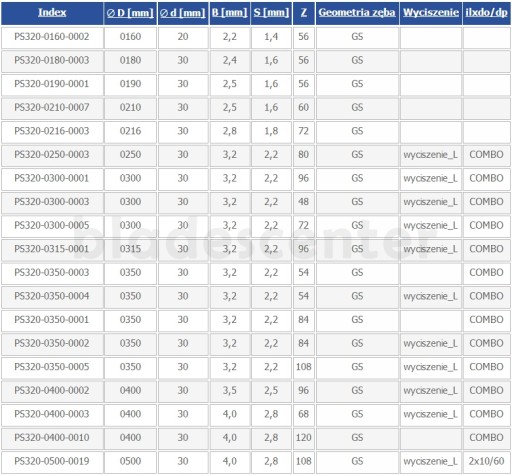The width and height of the screenshot is (512, 475).
Task: Select the PS320-0500-0019 index cell
Action: 52,461
